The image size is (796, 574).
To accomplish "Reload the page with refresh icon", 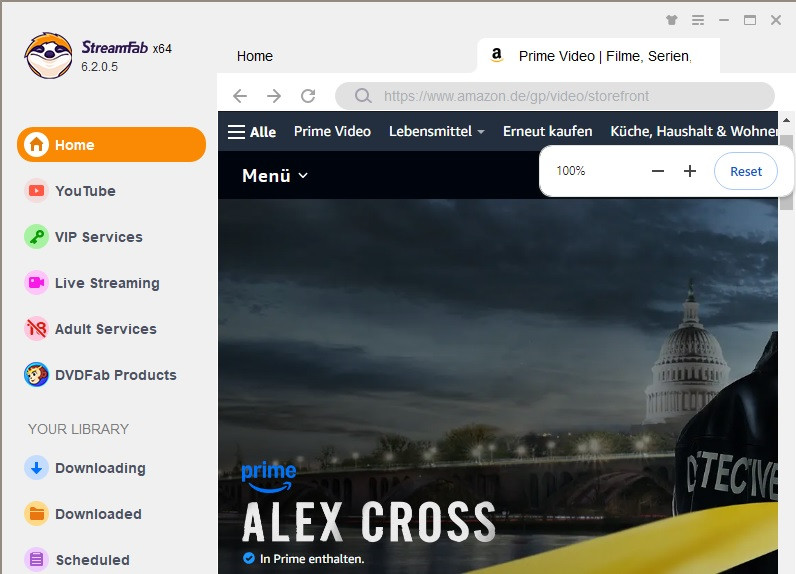I will point(308,95).
